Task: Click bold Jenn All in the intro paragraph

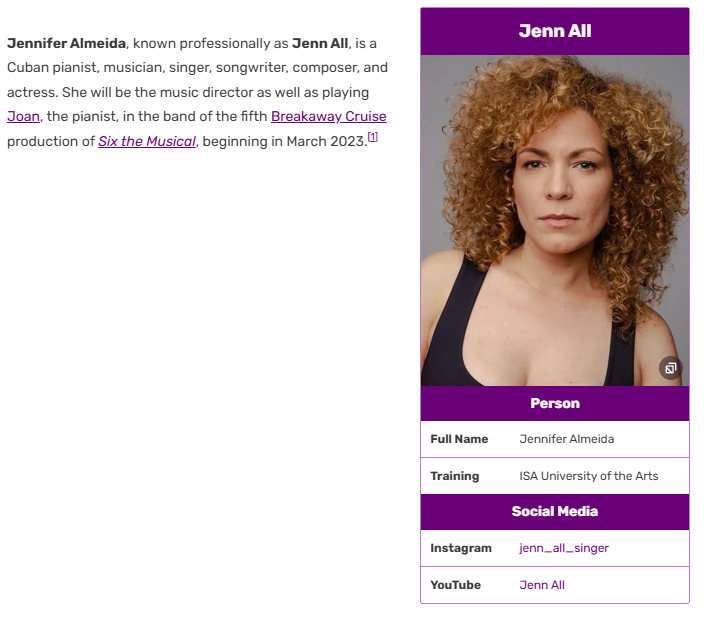Action: (x=320, y=44)
